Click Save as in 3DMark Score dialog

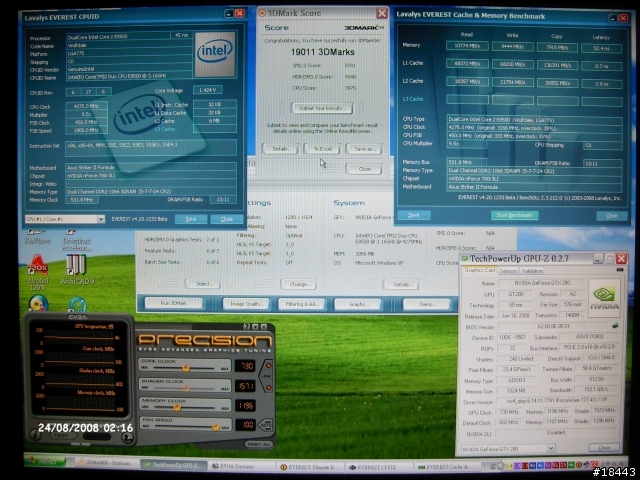[x=364, y=149]
